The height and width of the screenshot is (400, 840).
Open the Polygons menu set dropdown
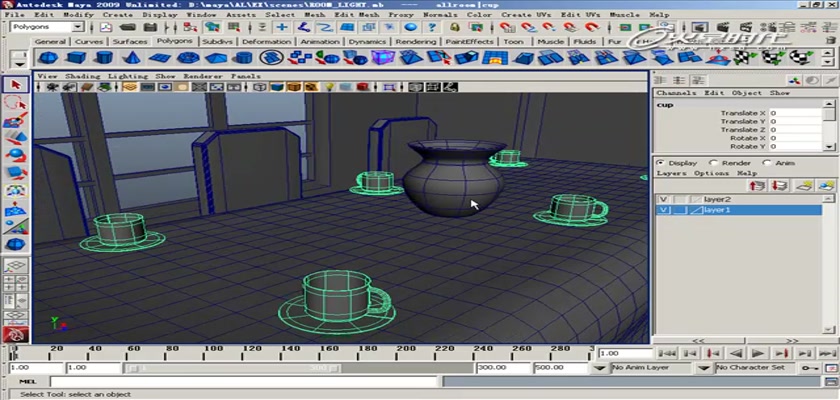click(78, 27)
